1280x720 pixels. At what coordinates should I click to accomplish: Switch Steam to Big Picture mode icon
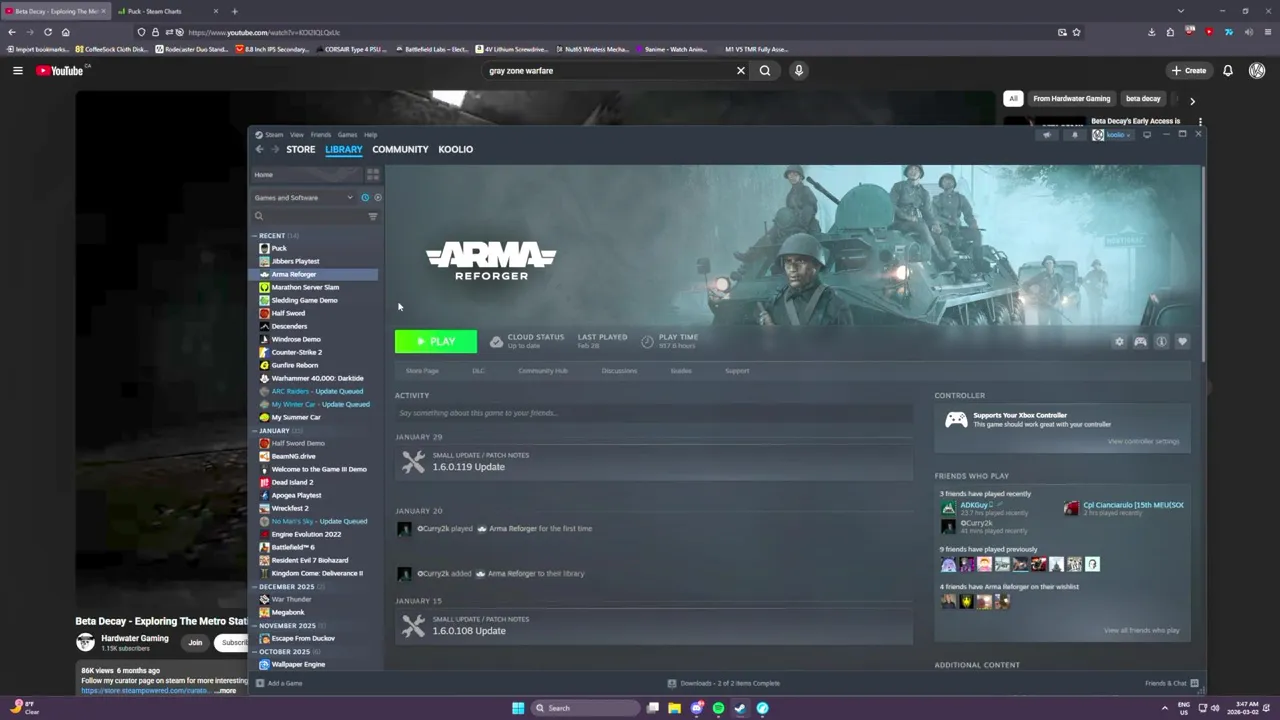click(x=1147, y=134)
